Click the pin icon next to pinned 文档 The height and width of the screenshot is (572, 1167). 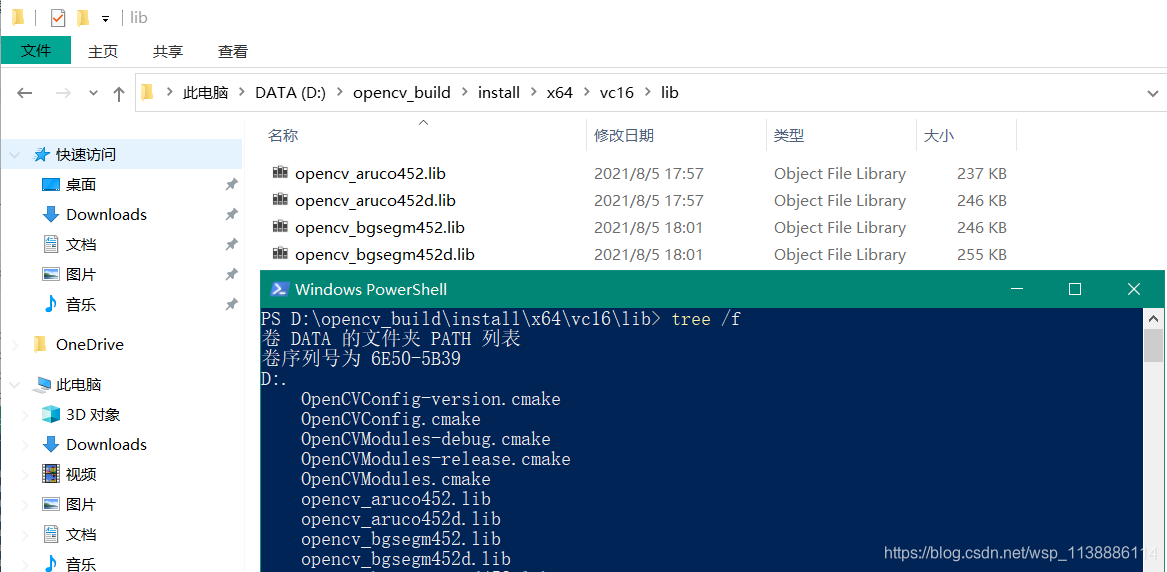[231, 244]
